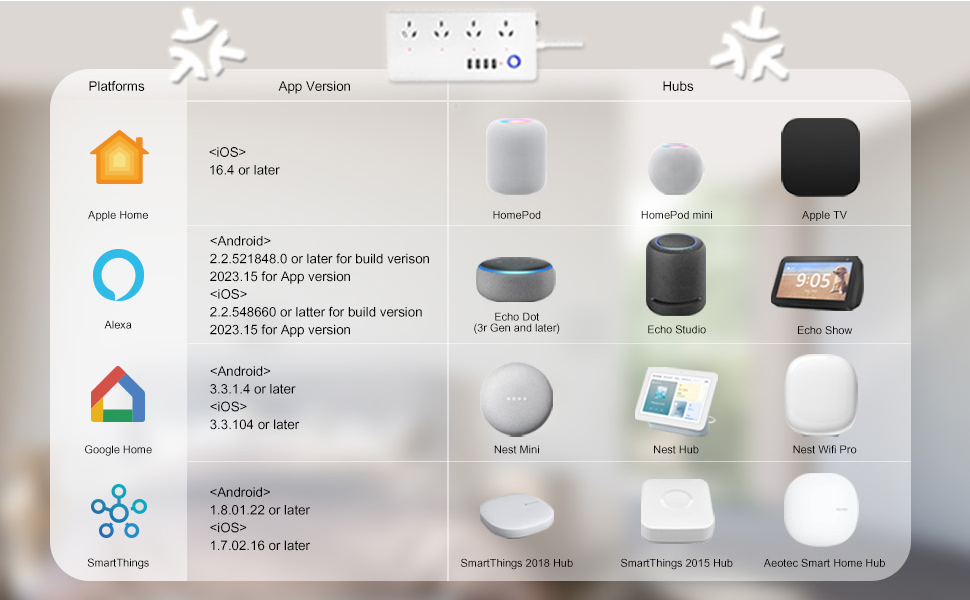Image resolution: width=970 pixels, height=600 pixels.
Task: Click '2.2.521848.0 or later for build verison'
Action: coord(319,259)
